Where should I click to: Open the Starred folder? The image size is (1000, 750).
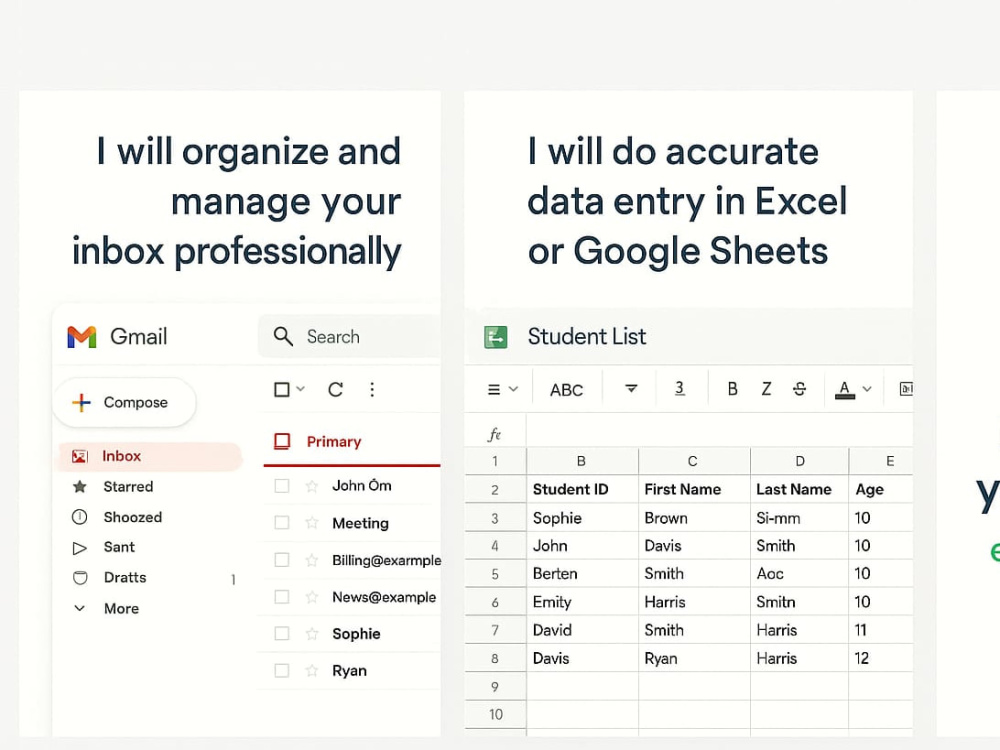click(128, 487)
